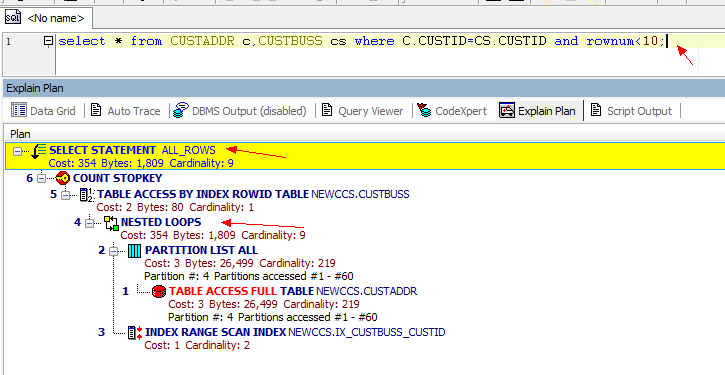Image resolution: width=725 pixels, height=375 pixels.
Task: Click the table access by rowid icon
Action: tap(87, 195)
